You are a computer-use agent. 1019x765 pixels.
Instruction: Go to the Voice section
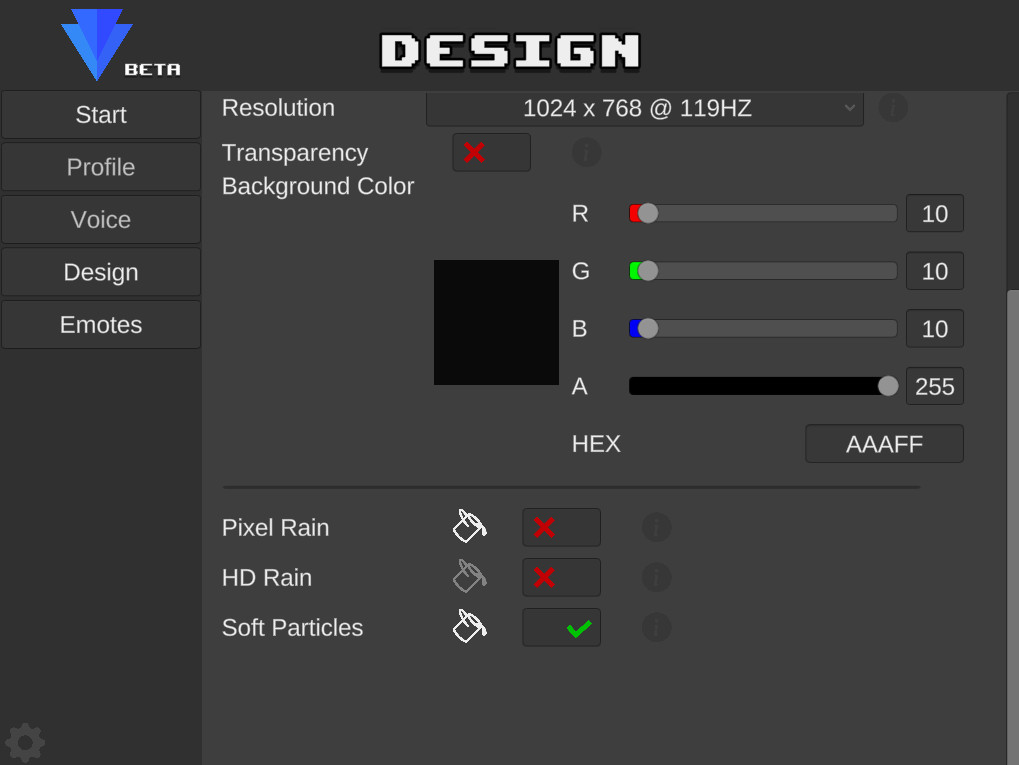tap(101, 219)
